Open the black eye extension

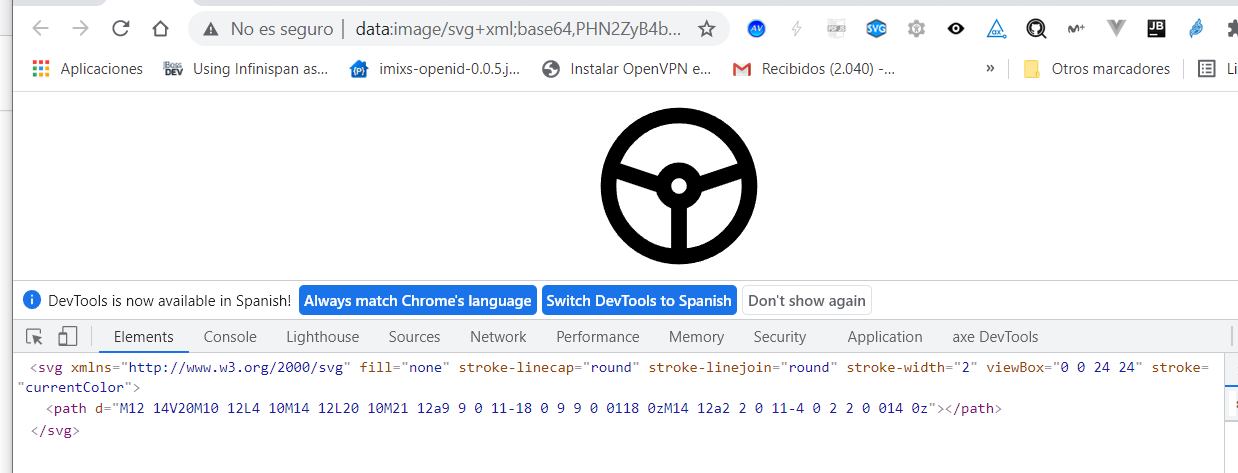pos(957,29)
